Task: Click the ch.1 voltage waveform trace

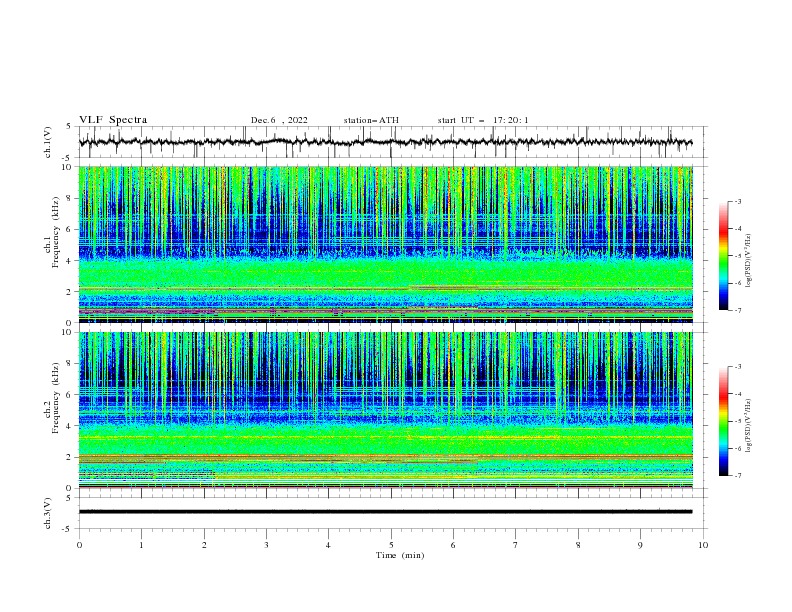Action: [x=385, y=142]
